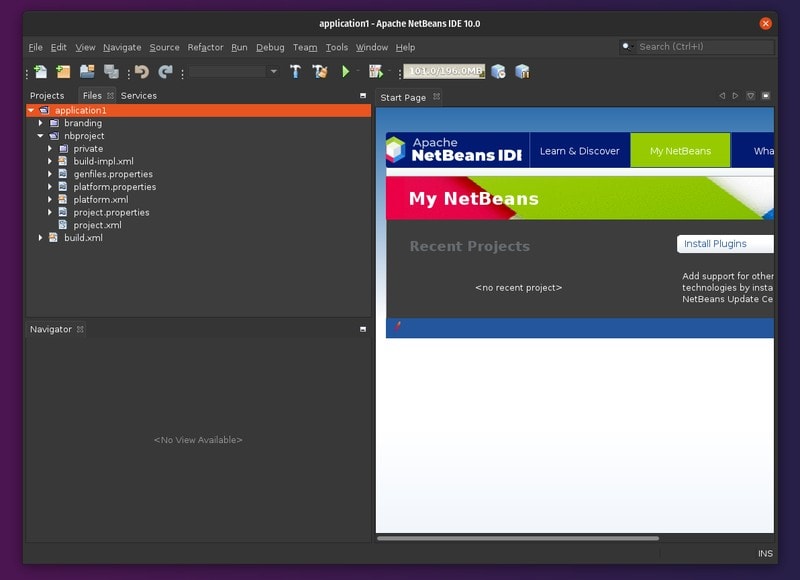Open the Source menu

coord(164,47)
